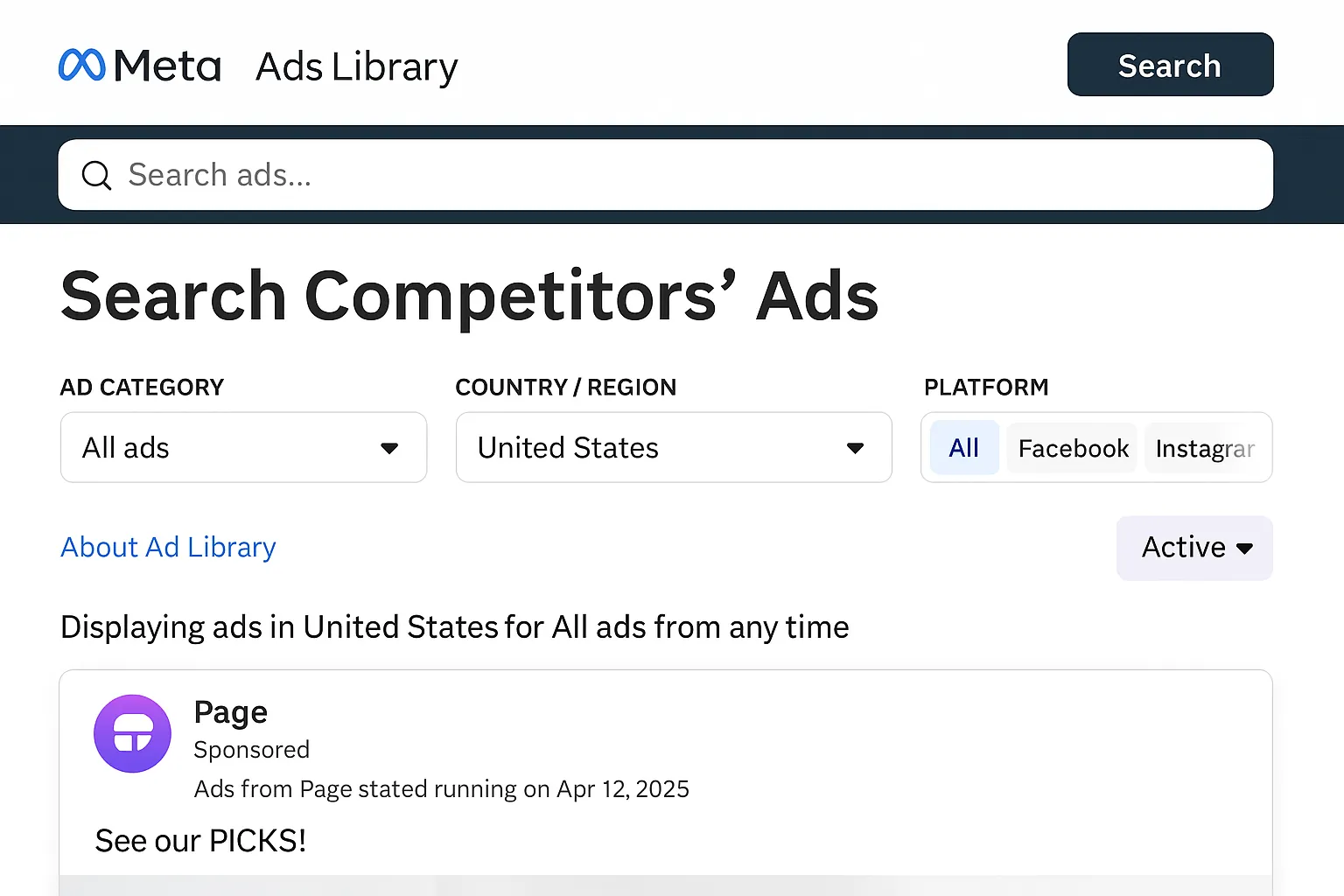The height and width of the screenshot is (896, 1344).
Task: Click the Meta infinity logo icon
Action: (82, 66)
